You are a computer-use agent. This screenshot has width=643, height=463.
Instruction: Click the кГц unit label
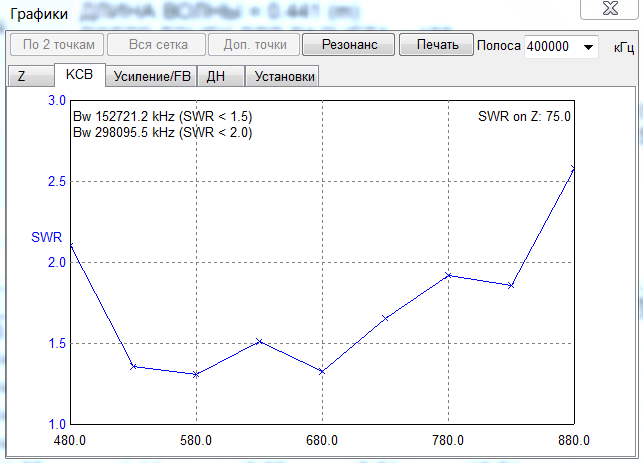(624, 48)
